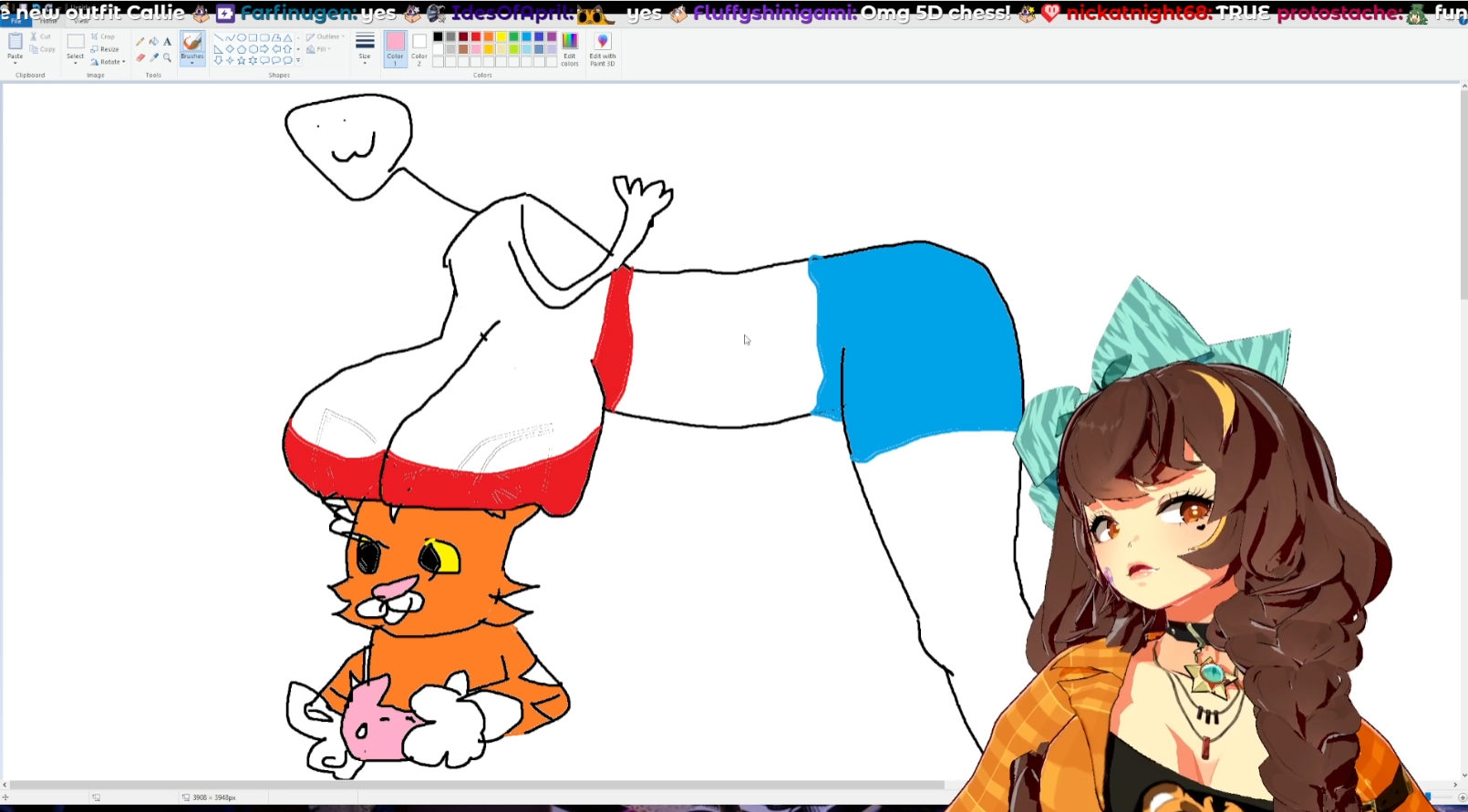Pick the red color swatch in palette
This screenshot has width=1468, height=812.
[476, 37]
